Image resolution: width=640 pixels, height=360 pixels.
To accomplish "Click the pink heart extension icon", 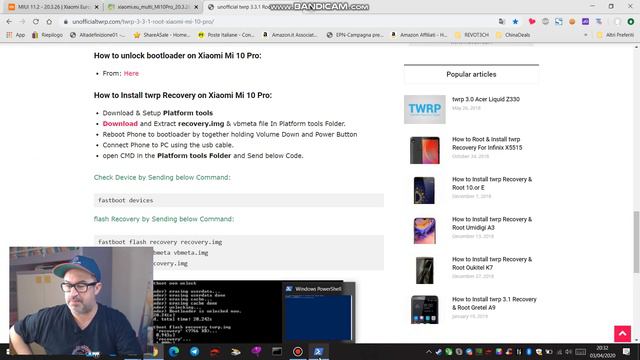I will coord(532,22).
